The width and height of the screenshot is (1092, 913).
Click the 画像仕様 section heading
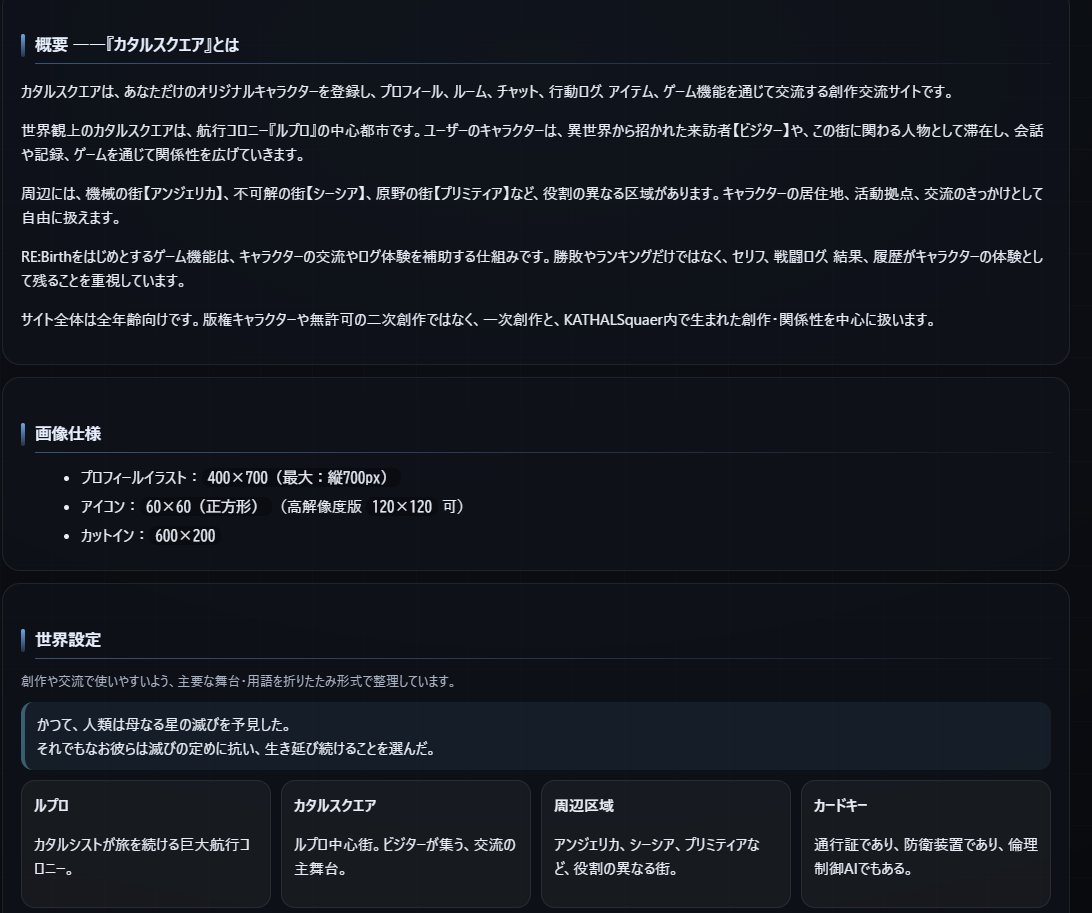tap(68, 433)
